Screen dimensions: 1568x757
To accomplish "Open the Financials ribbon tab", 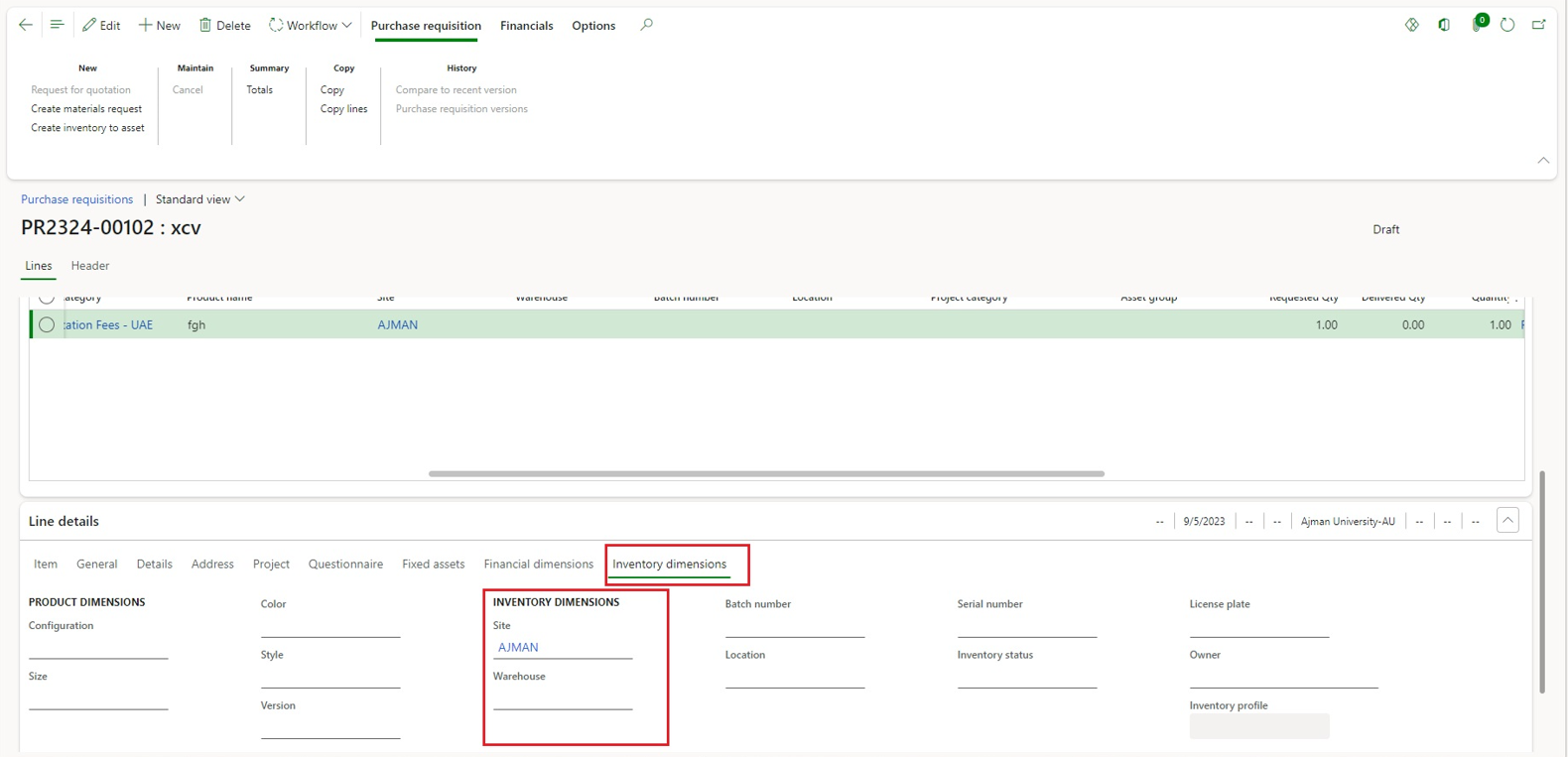I will coord(527,26).
